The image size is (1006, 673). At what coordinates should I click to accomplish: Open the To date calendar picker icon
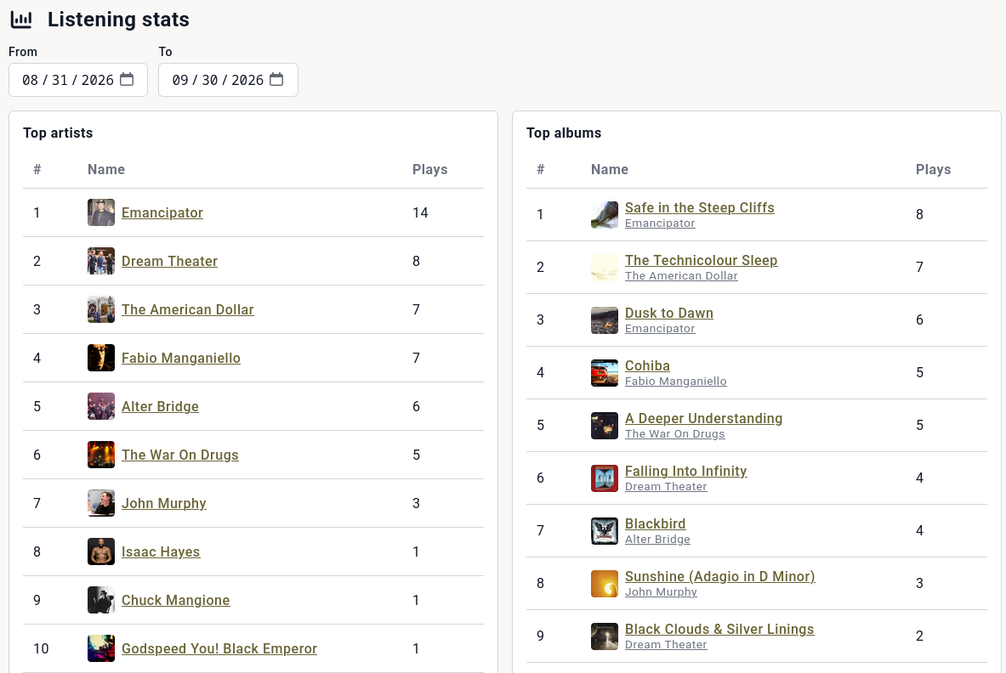[277, 80]
